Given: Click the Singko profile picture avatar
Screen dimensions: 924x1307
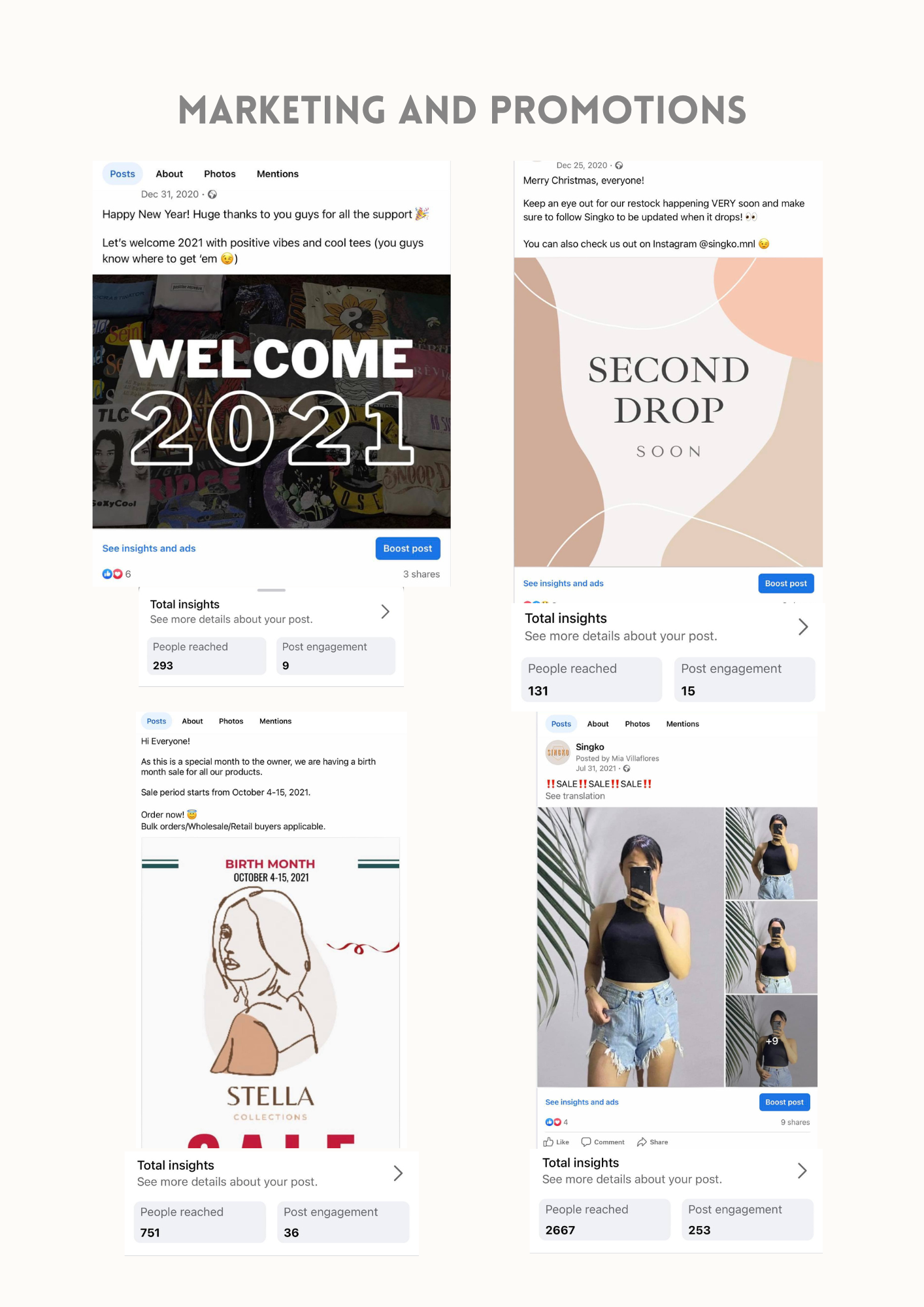Looking at the screenshot, I should coord(558,752).
